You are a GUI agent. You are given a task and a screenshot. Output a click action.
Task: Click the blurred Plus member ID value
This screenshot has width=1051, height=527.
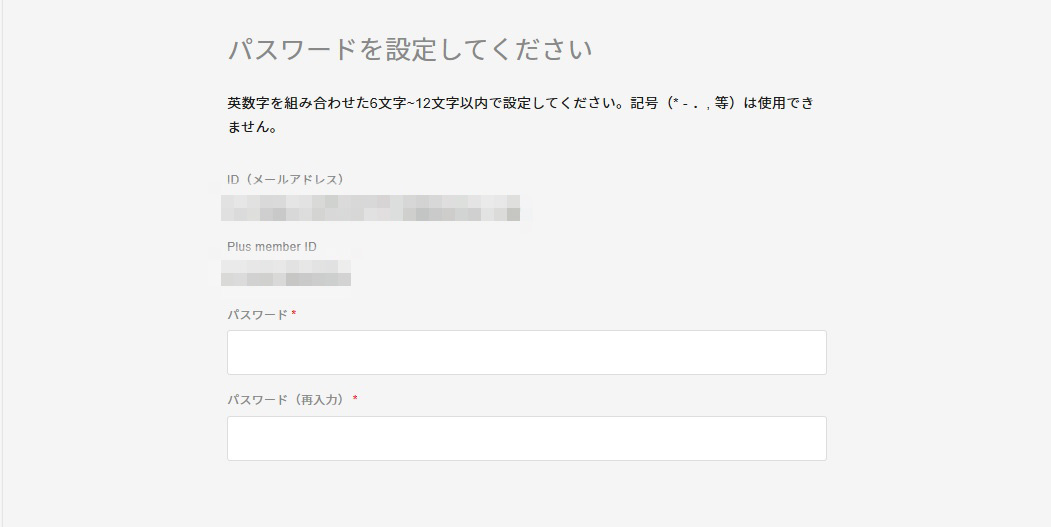pyautogui.click(x=286, y=273)
